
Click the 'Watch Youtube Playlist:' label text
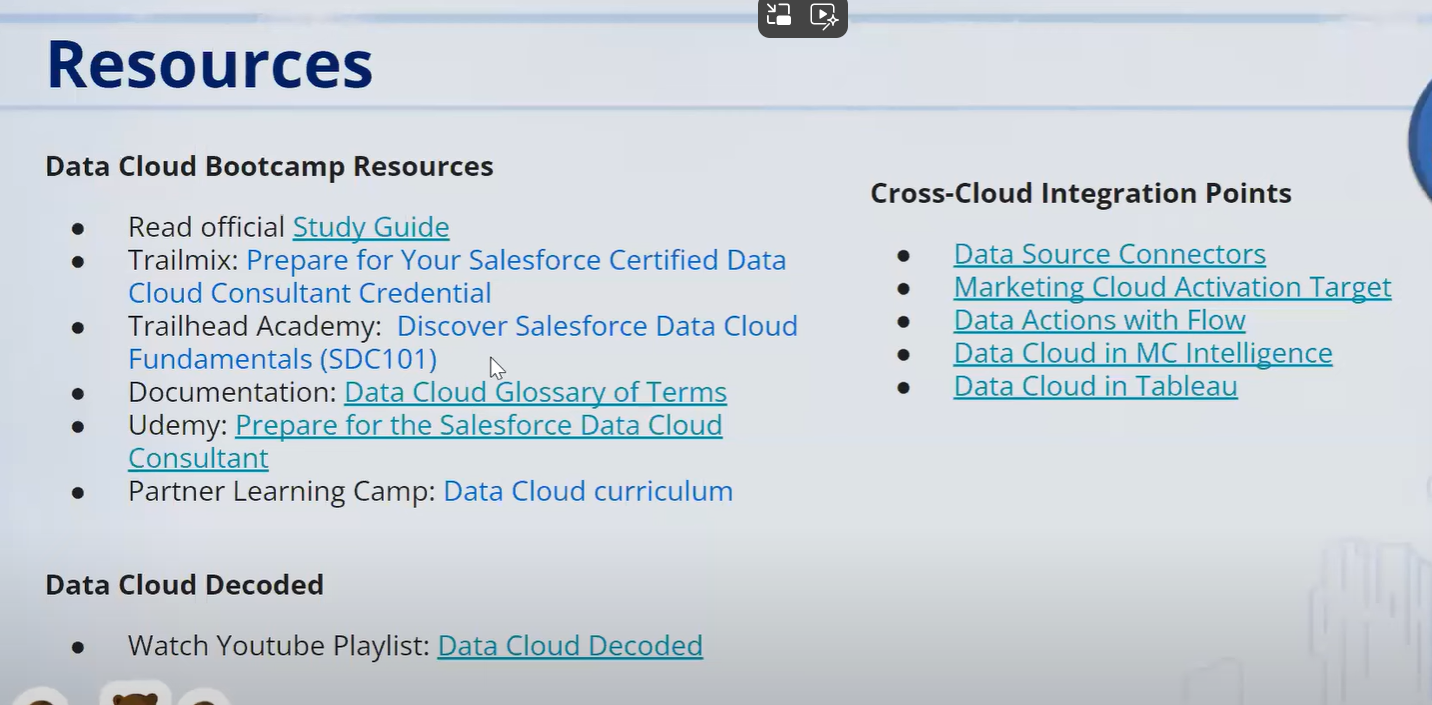tap(279, 646)
